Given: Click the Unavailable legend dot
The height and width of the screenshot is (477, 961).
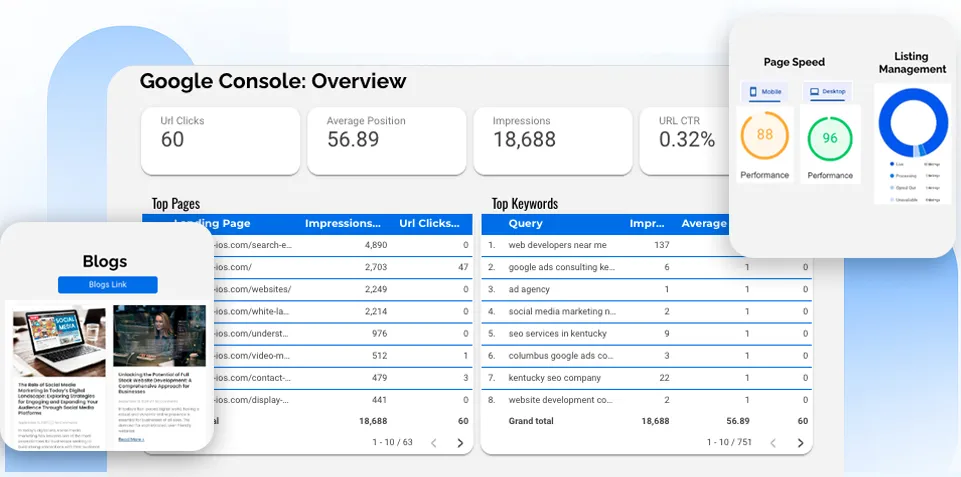Looking at the screenshot, I should (x=890, y=200).
